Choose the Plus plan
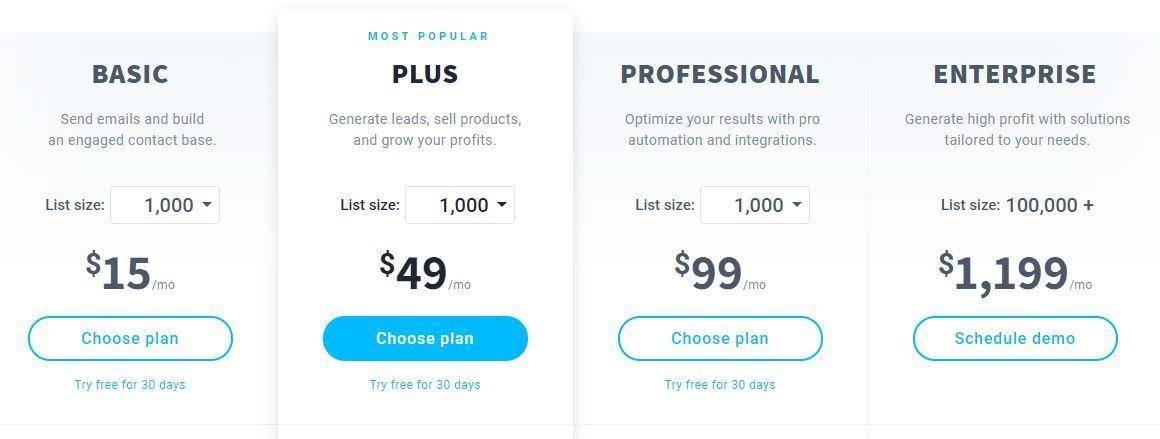Image resolution: width=1160 pixels, height=439 pixels. click(x=425, y=338)
